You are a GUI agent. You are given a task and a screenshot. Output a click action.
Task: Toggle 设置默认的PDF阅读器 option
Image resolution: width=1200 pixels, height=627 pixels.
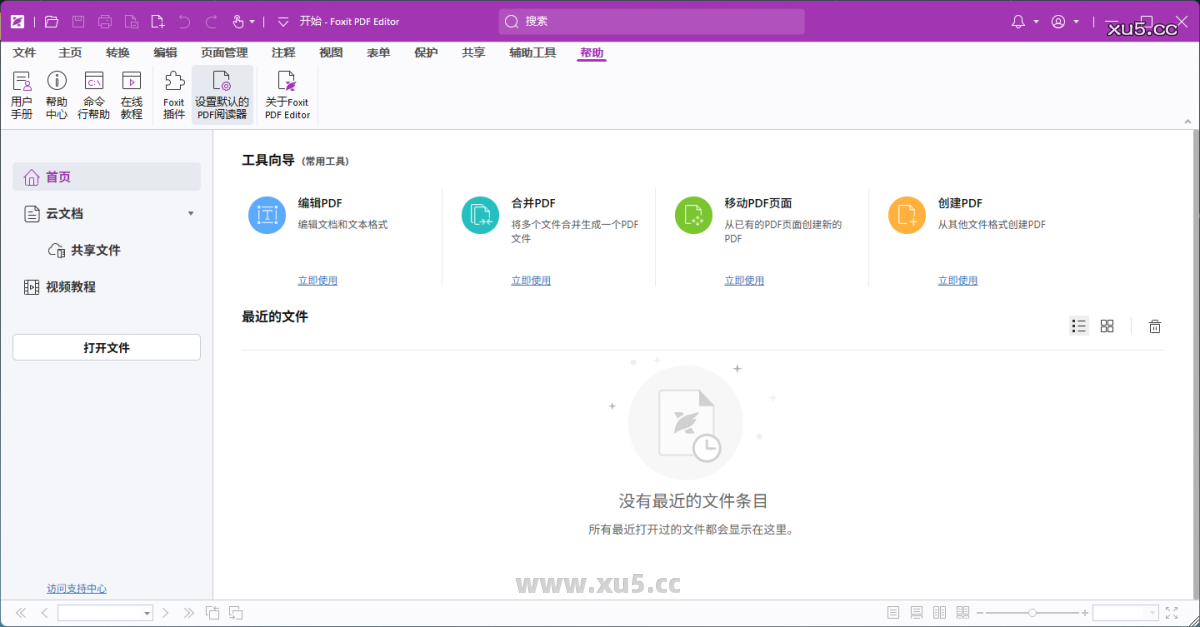coord(222,93)
